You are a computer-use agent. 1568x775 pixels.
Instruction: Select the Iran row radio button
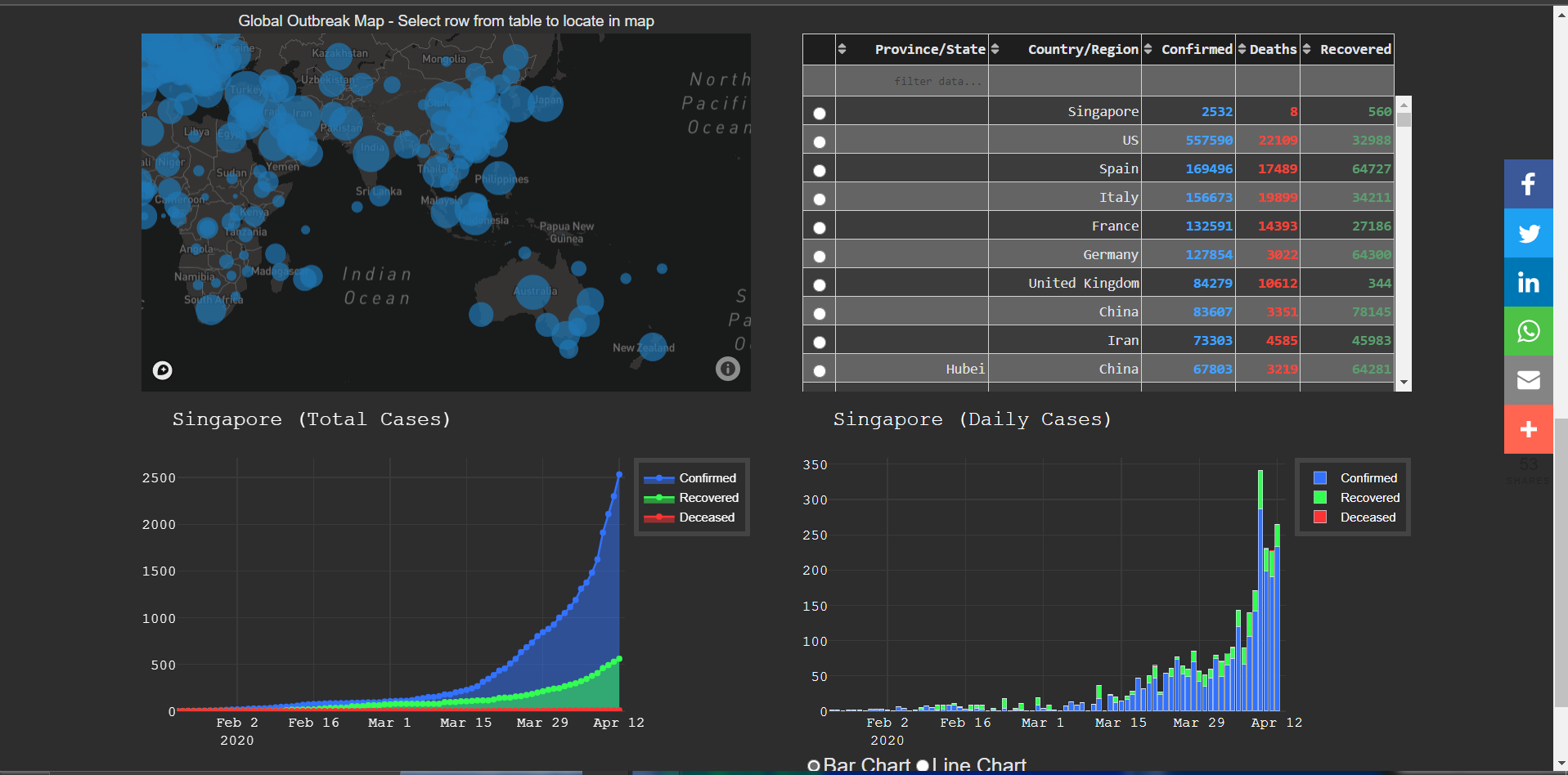click(x=819, y=343)
